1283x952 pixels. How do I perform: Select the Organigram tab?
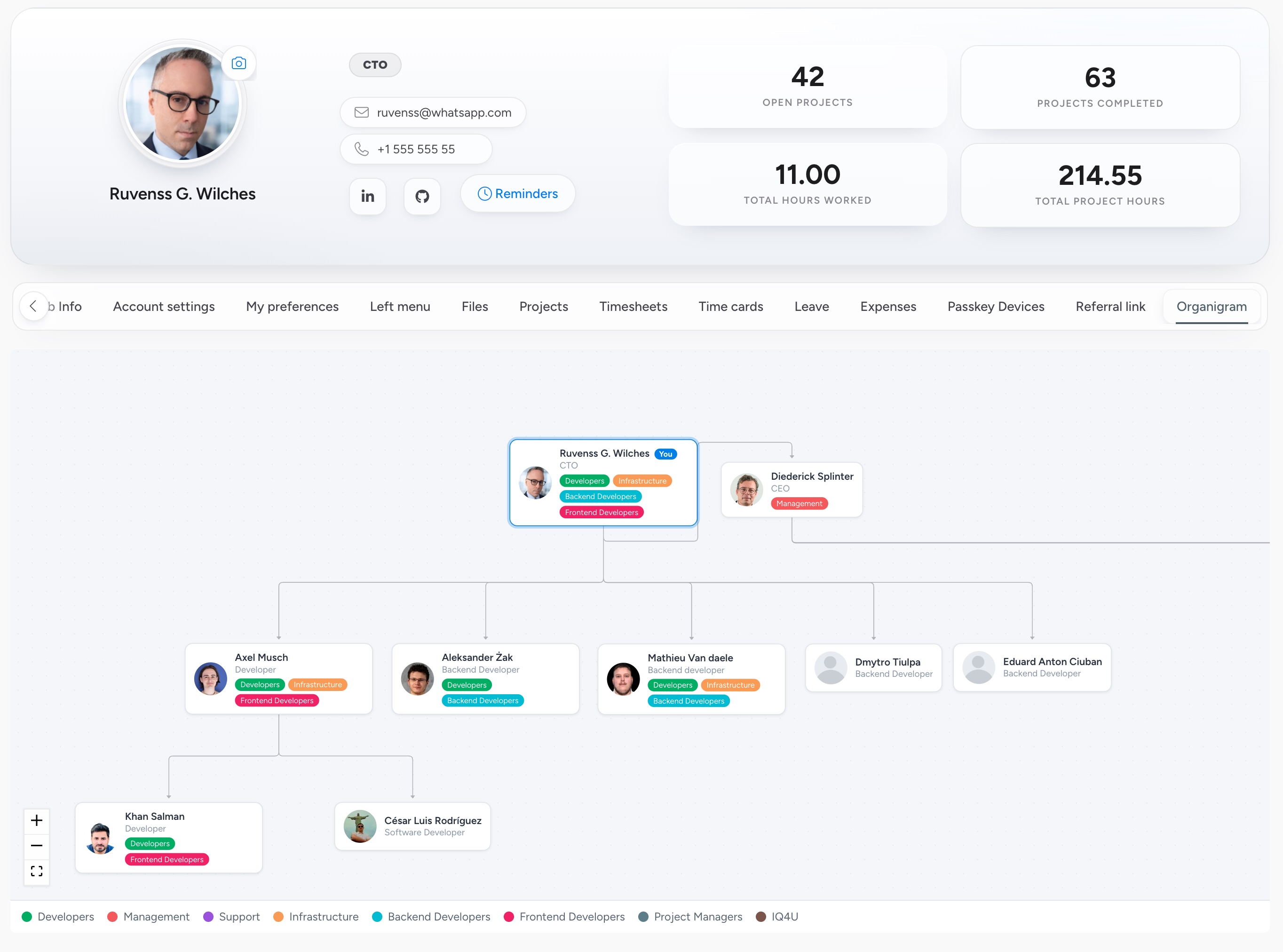pyautogui.click(x=1212, y=307)
